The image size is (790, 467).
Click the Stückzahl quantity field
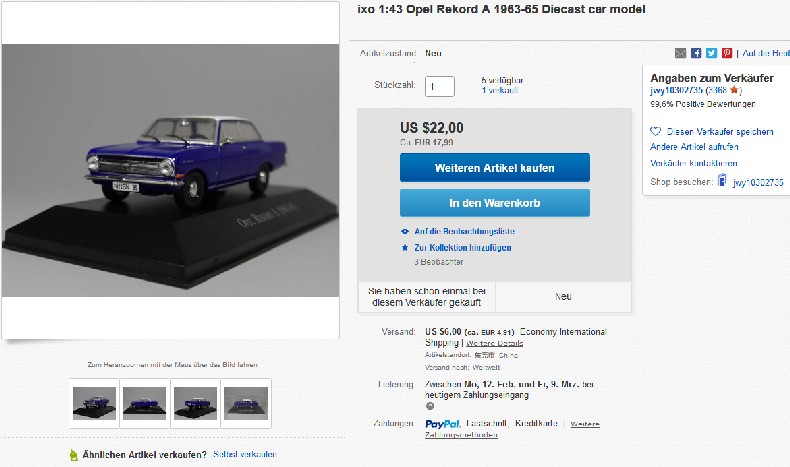point(439,86)
